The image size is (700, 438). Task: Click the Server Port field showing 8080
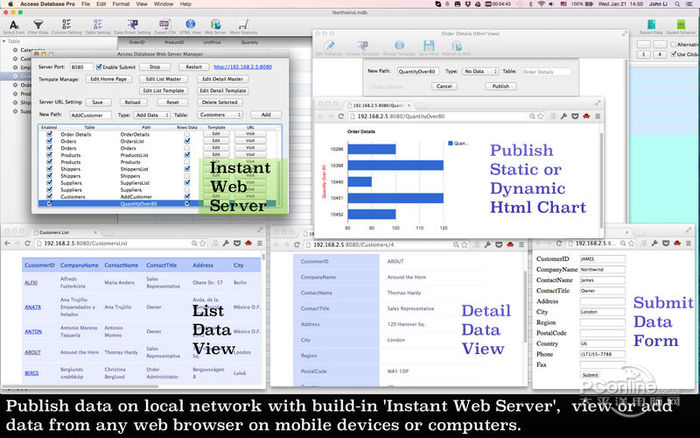81,67
